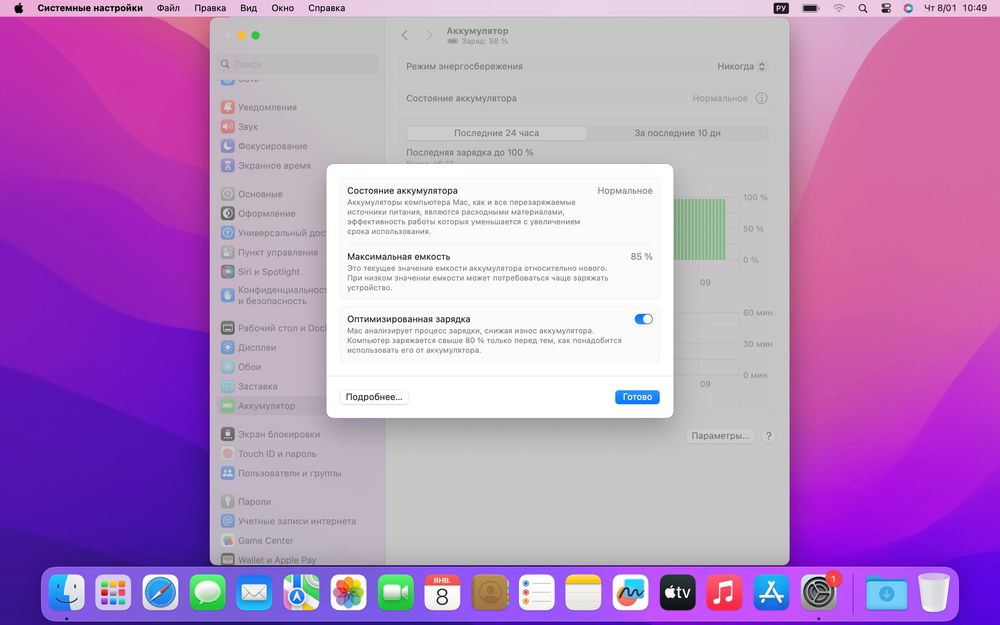The image size is (1000, 625).
Task: Open Mail from the Dock
Action: pos(254,592)
